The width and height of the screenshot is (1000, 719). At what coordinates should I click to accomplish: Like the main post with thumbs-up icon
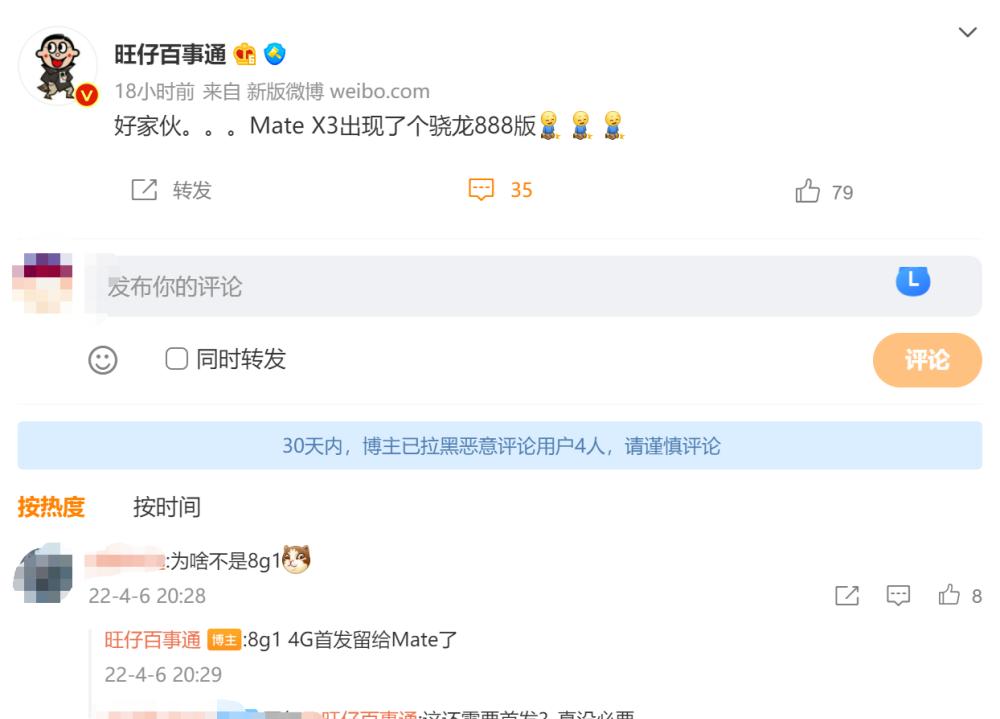pyautogui.click(x=807, y=190)
